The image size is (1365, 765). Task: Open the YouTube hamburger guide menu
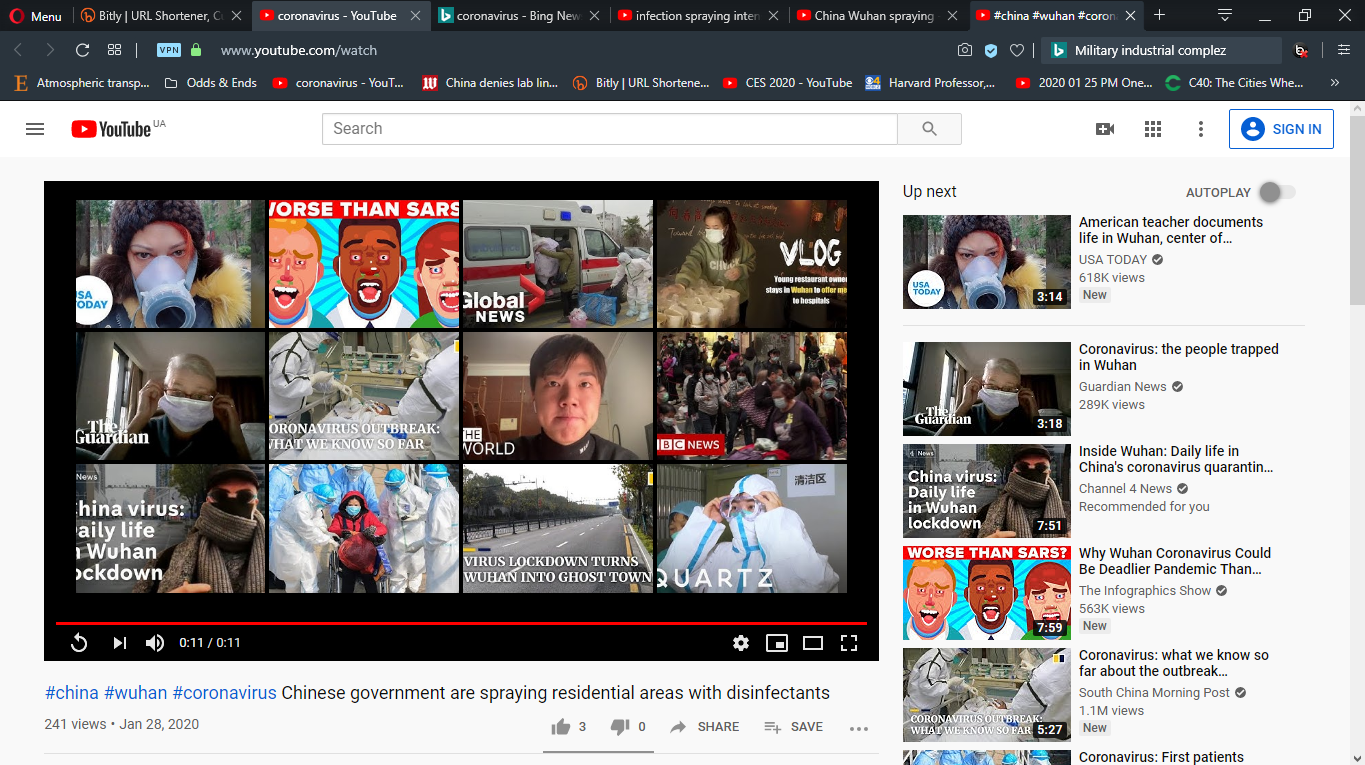tap(35, 129)
